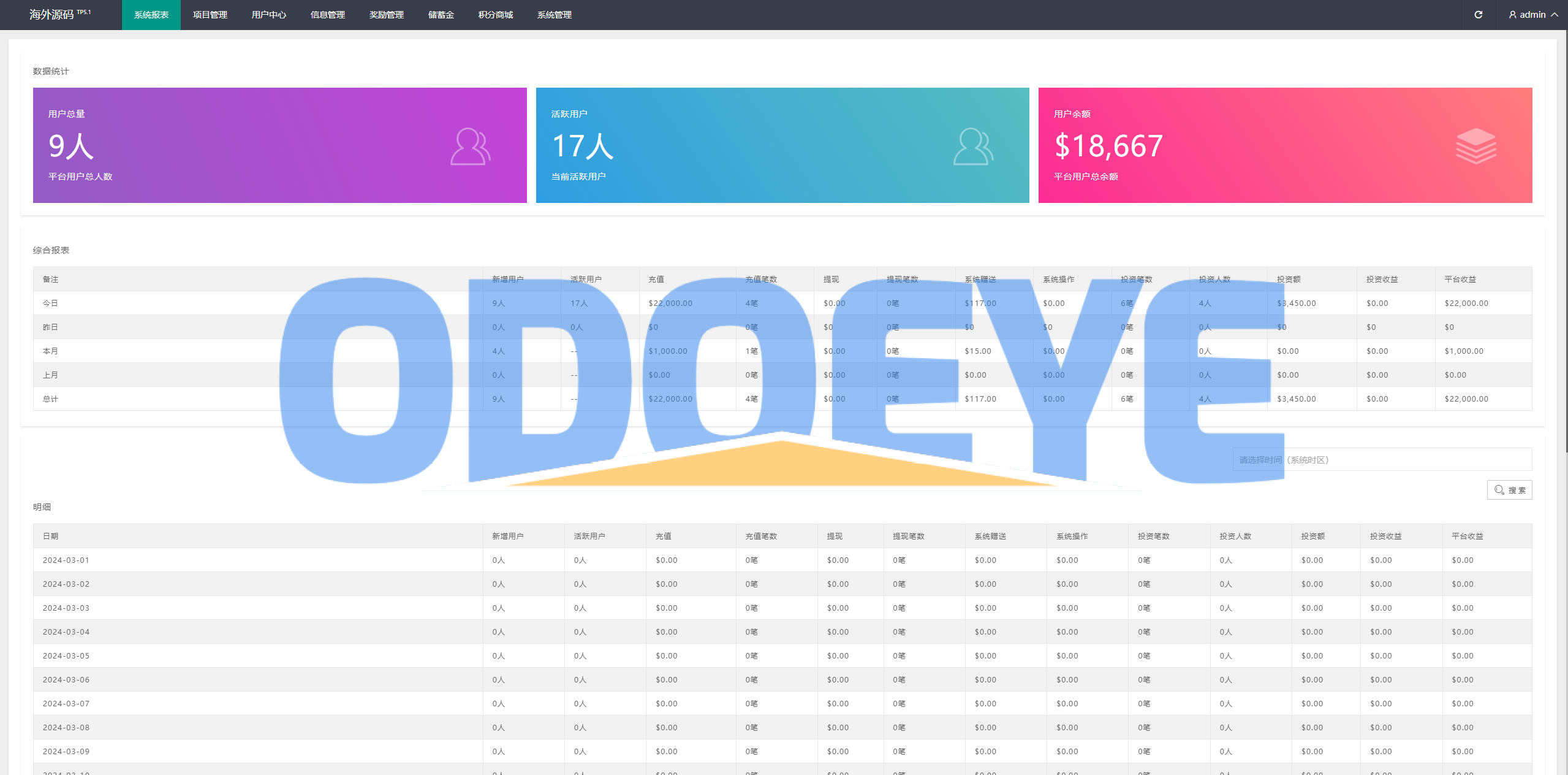Screen dimensions: 1568x775
Task: Click the 综合报表 section heading
Action: (x=51, y=250)
